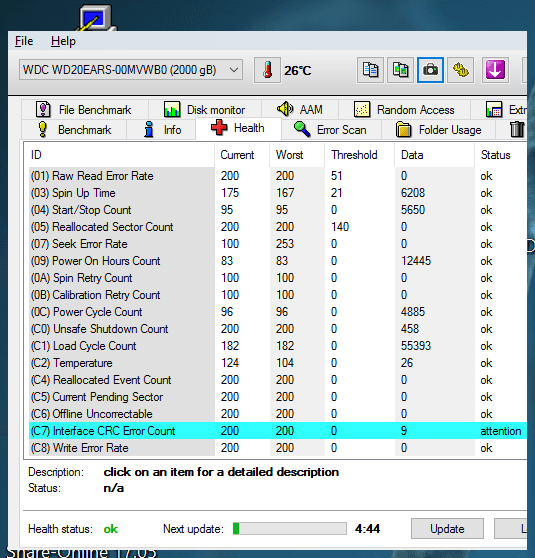Click the copy text to clipboard icon
This screenshot has width=535, height=558.
click(x=370, y=70)
